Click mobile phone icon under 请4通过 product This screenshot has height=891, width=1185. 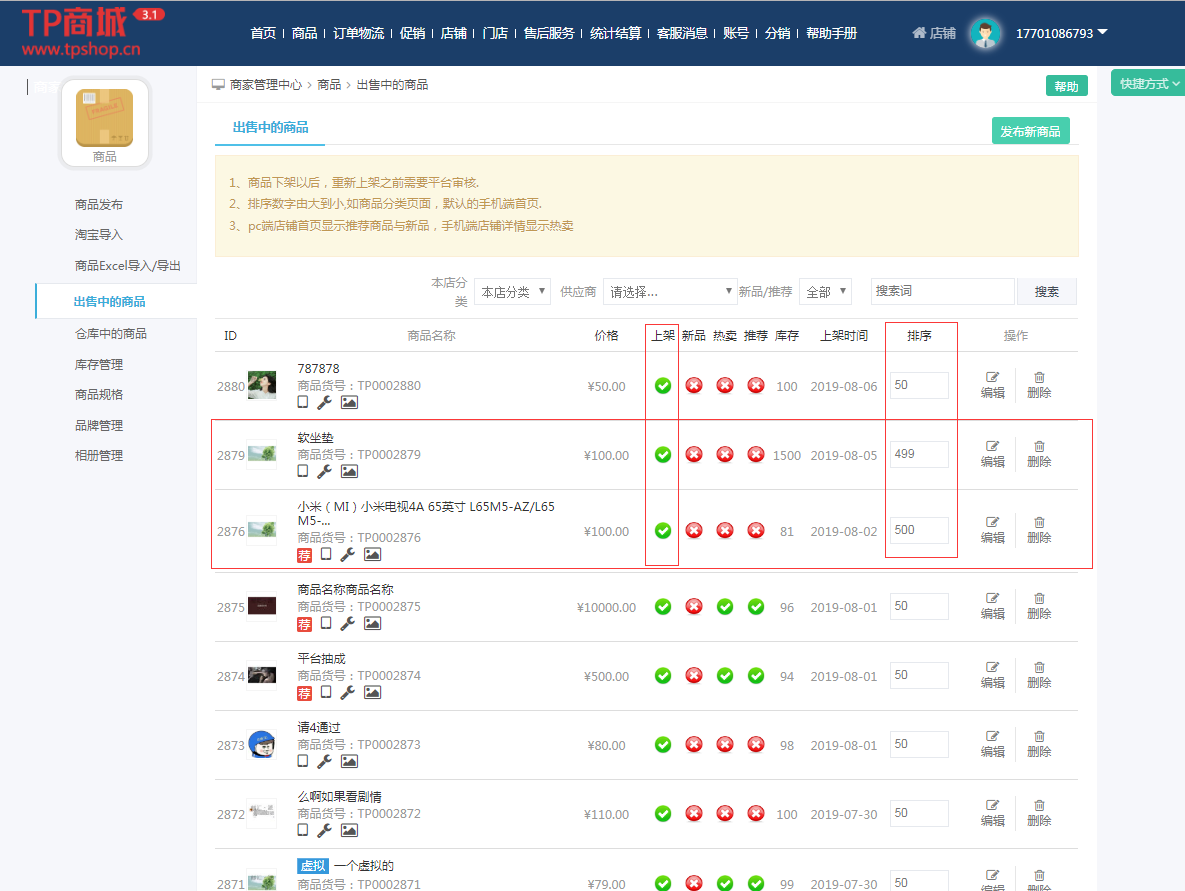click(303, 761)
